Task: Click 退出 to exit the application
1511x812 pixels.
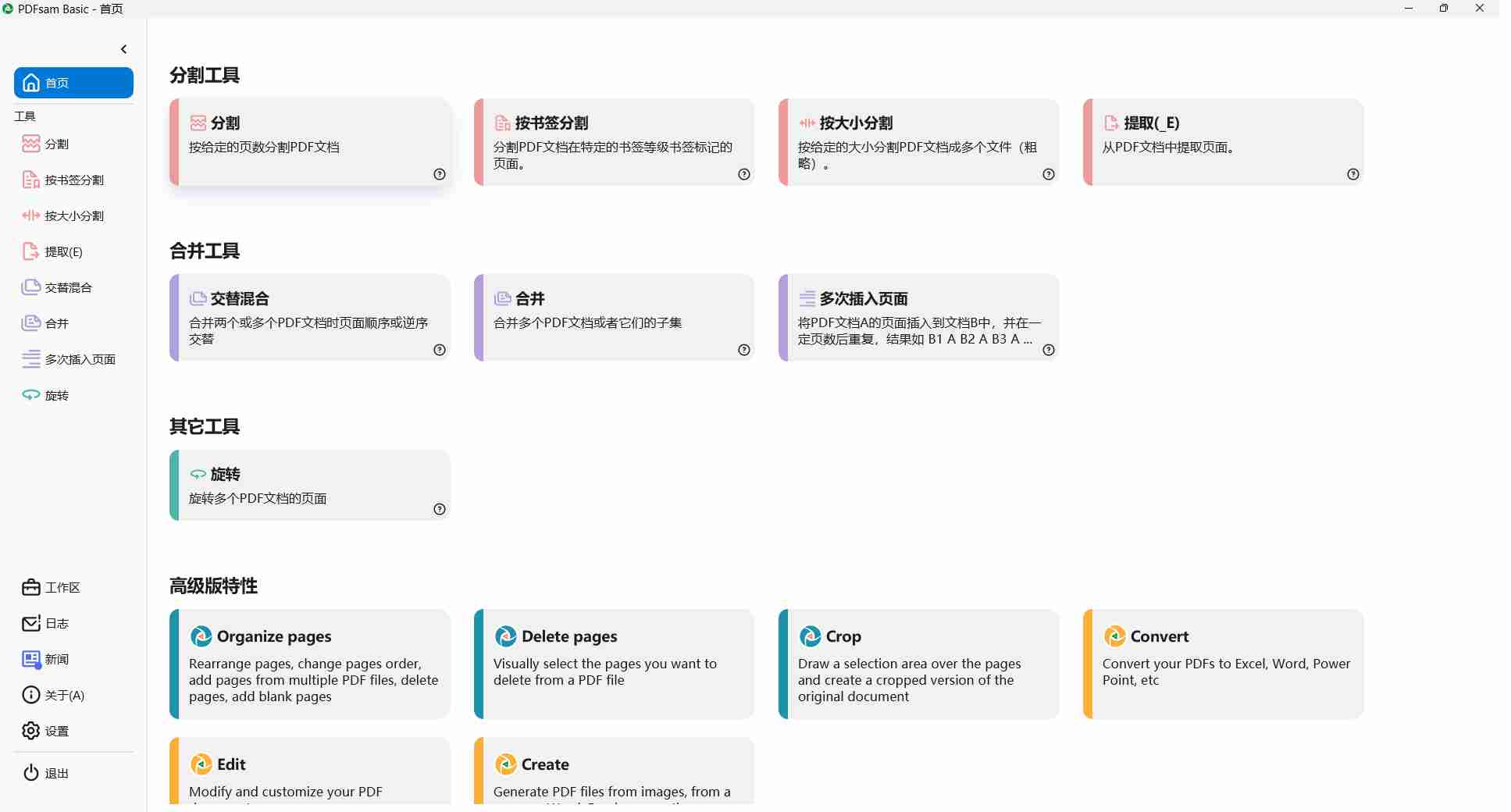Action: click(x=56, y=774)
